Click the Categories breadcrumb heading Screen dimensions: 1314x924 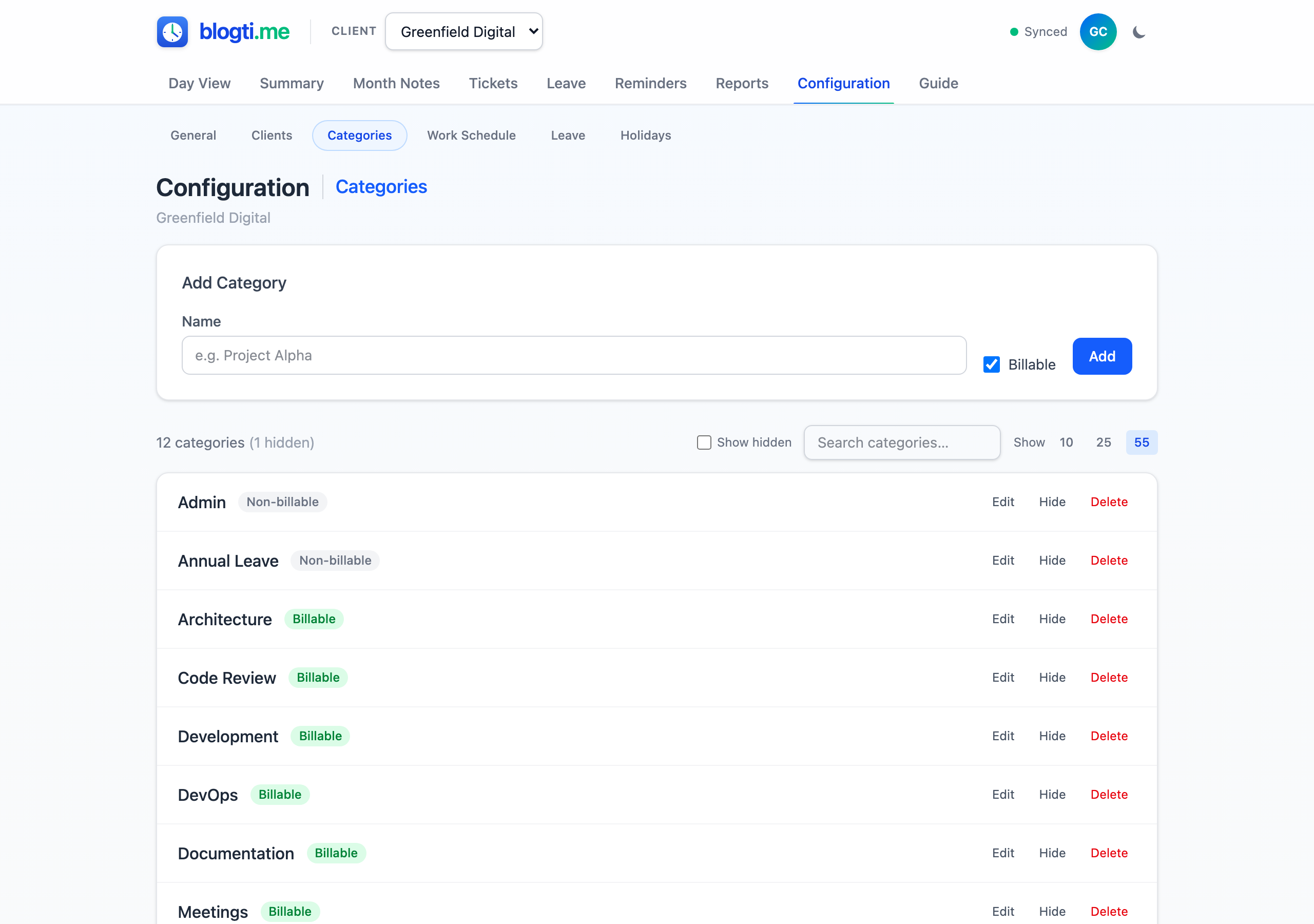coord(381,187)
